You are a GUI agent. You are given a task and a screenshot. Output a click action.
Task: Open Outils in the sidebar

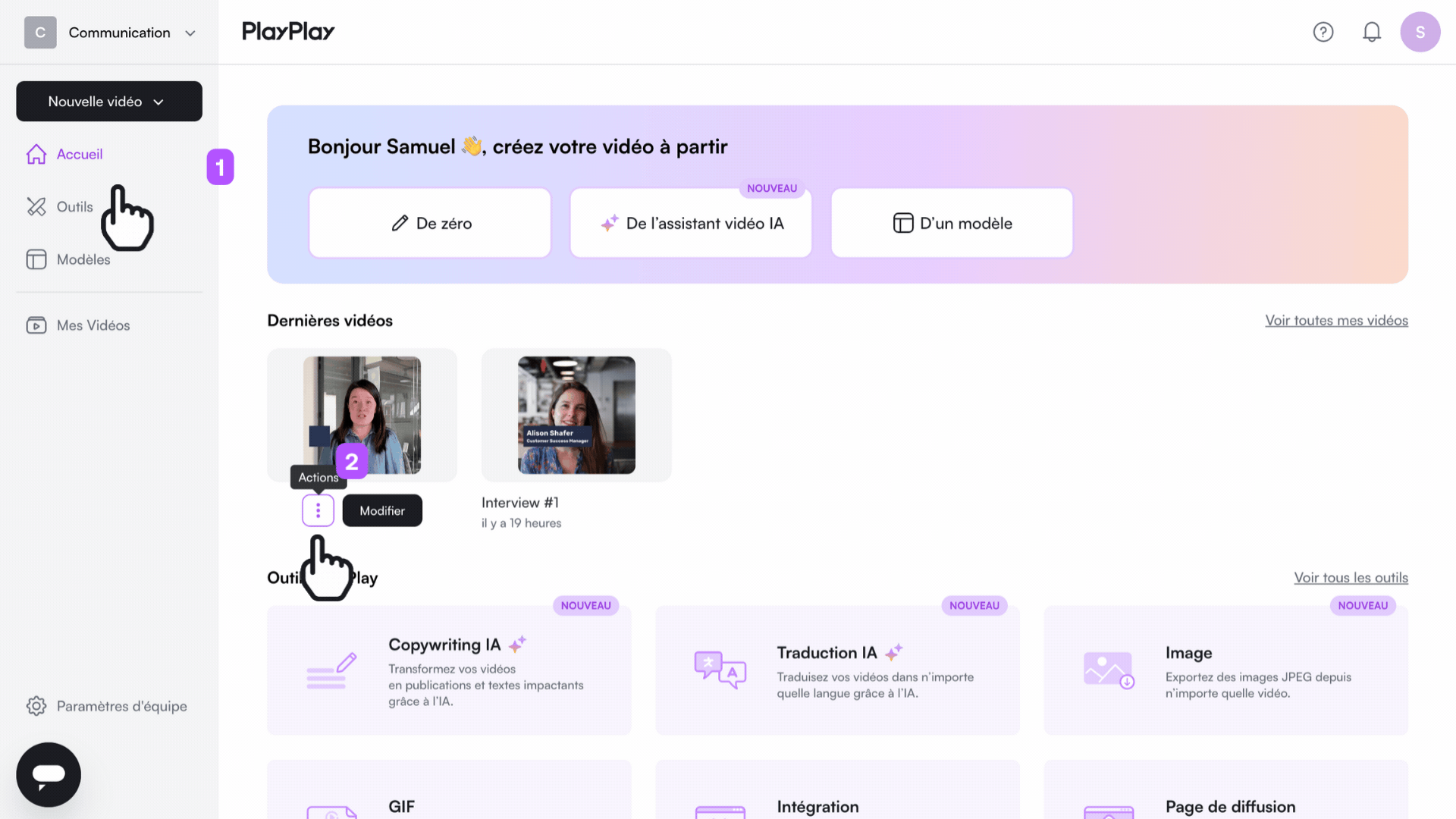(x=74, y=206)
